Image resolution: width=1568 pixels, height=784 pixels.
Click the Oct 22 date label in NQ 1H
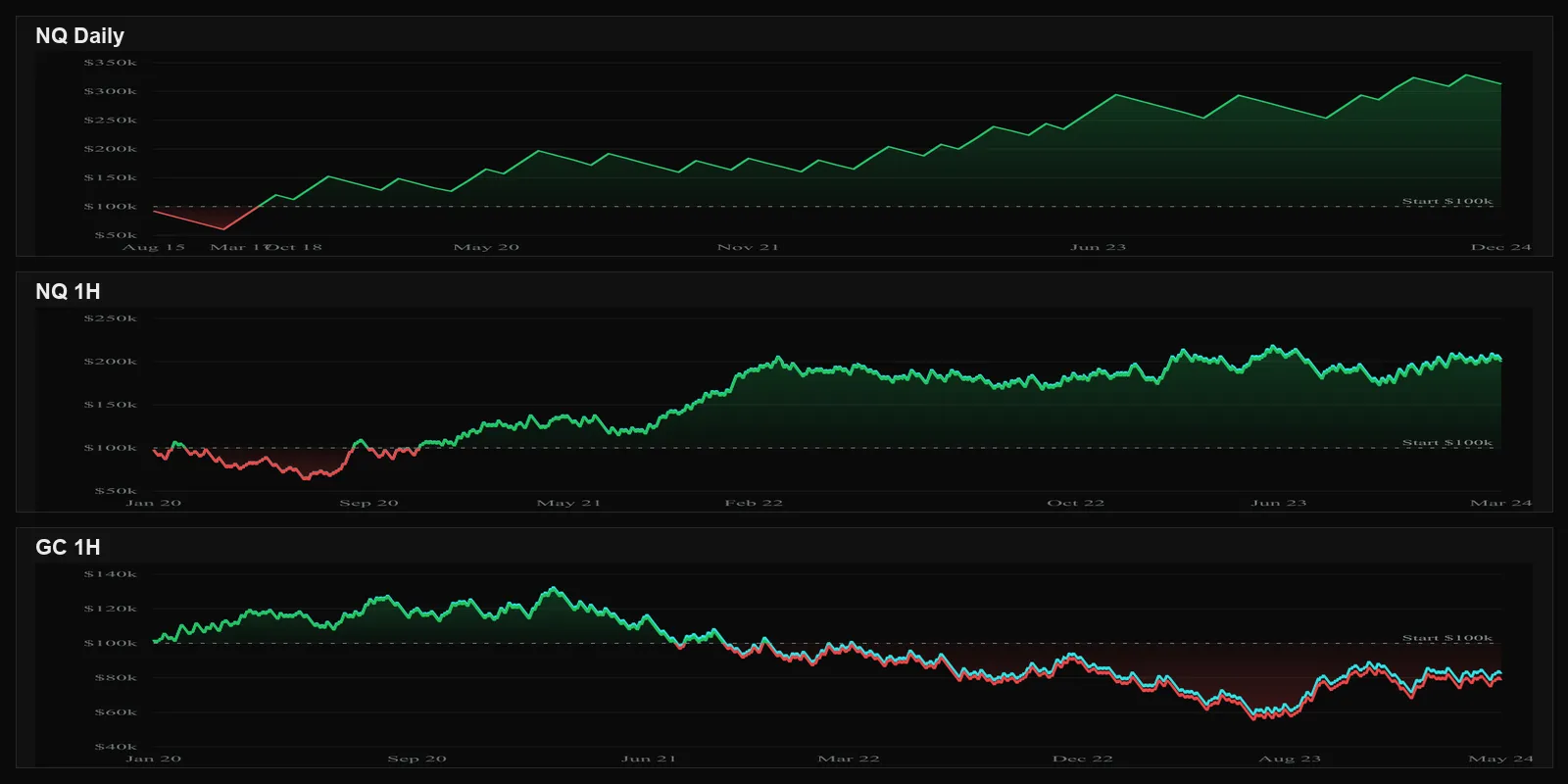(1076, 503)
